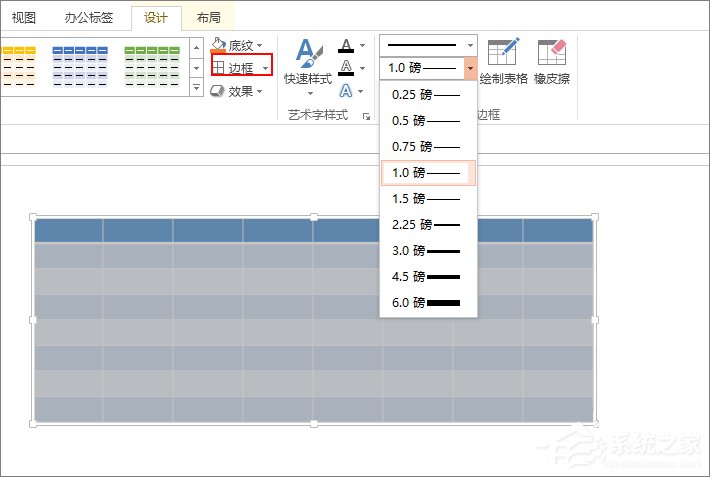Open the 快速样式 dropdown arrow
This screenshot has width=710, height=477.
click(311, 94)
